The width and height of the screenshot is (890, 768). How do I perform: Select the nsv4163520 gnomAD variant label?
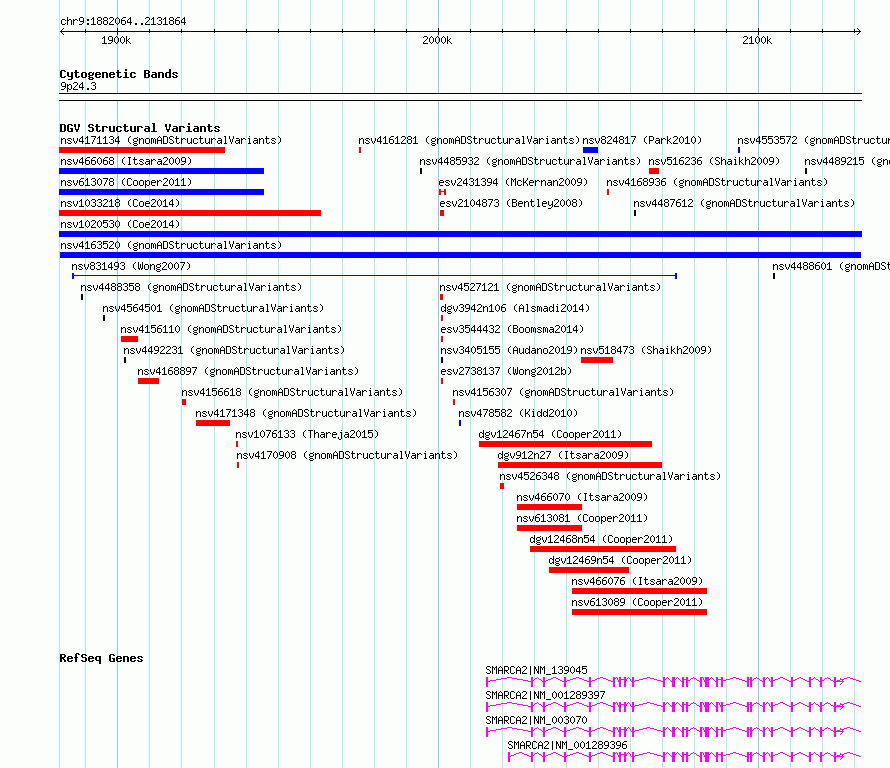pos(171,245)
